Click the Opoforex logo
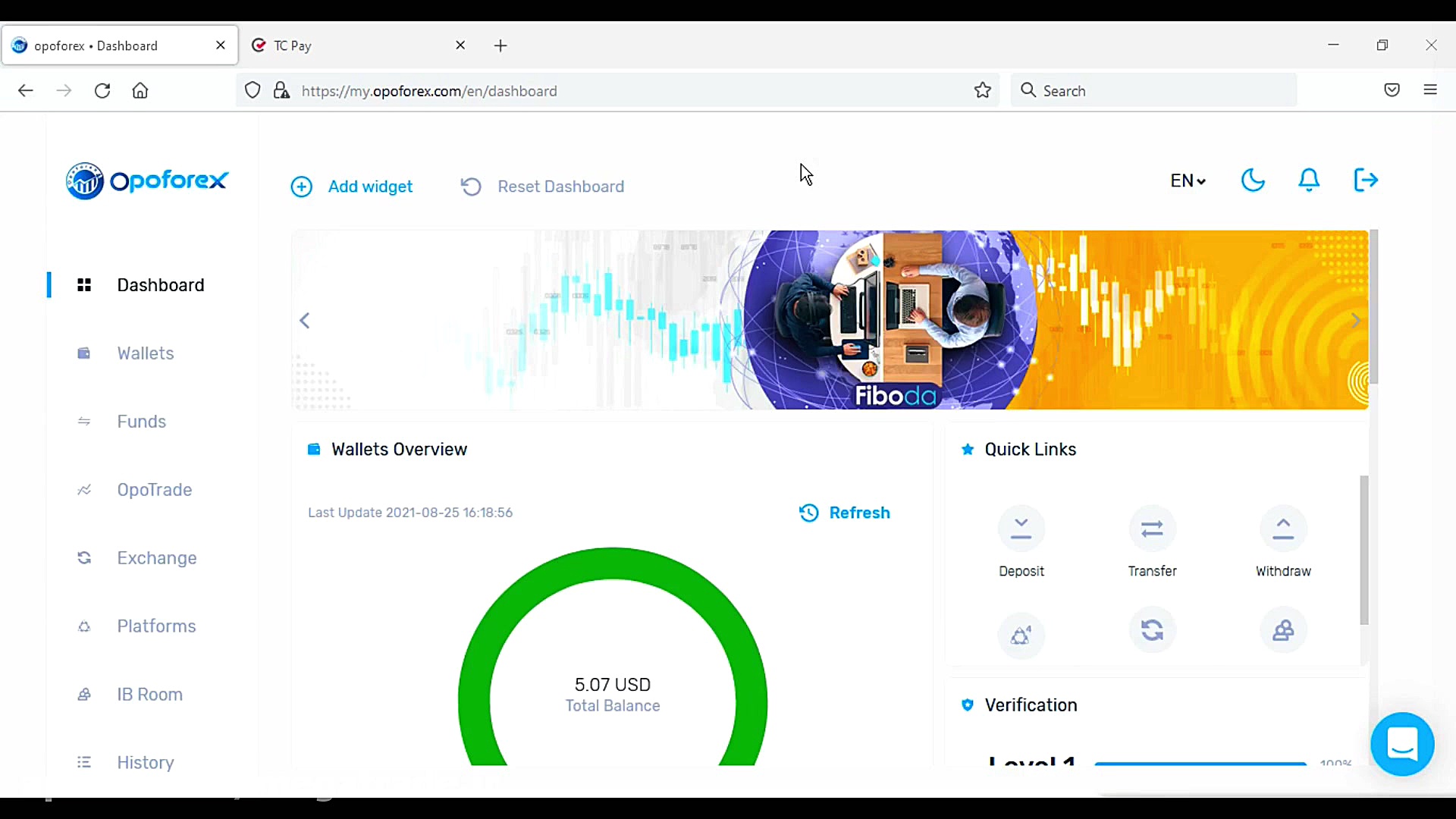Image resolution: width=1456 pixels, height=819 pixels. tap(147, 180)
